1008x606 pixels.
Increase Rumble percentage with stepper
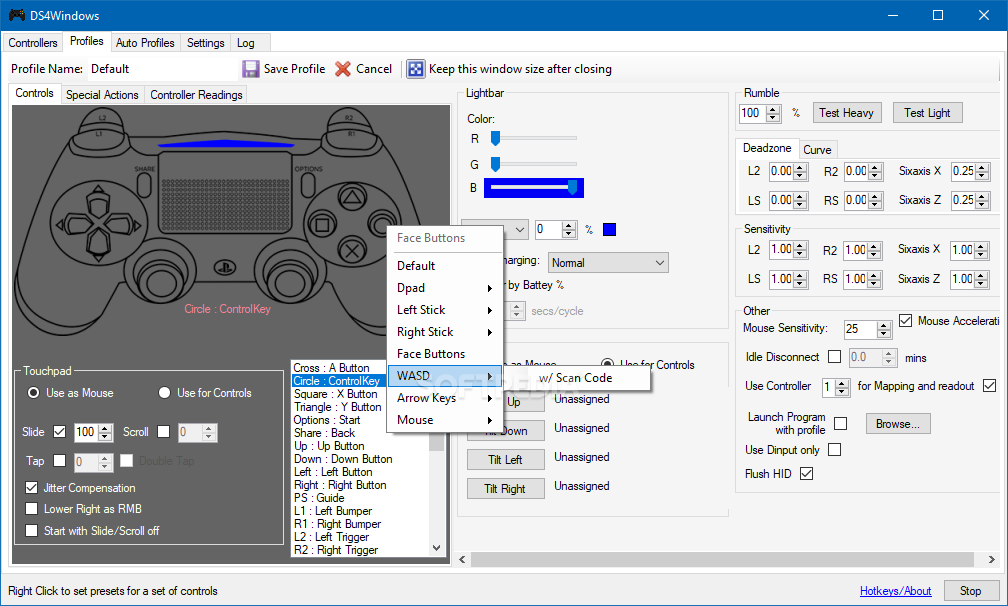point(773,110)
